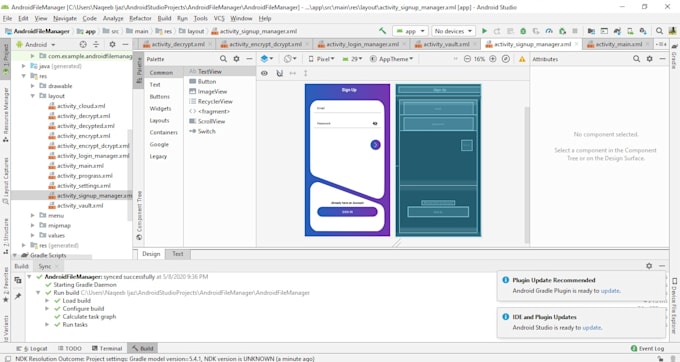Select RecyclerView in the palette
This screenshot has width=680, height=362.
click(215, 101)
